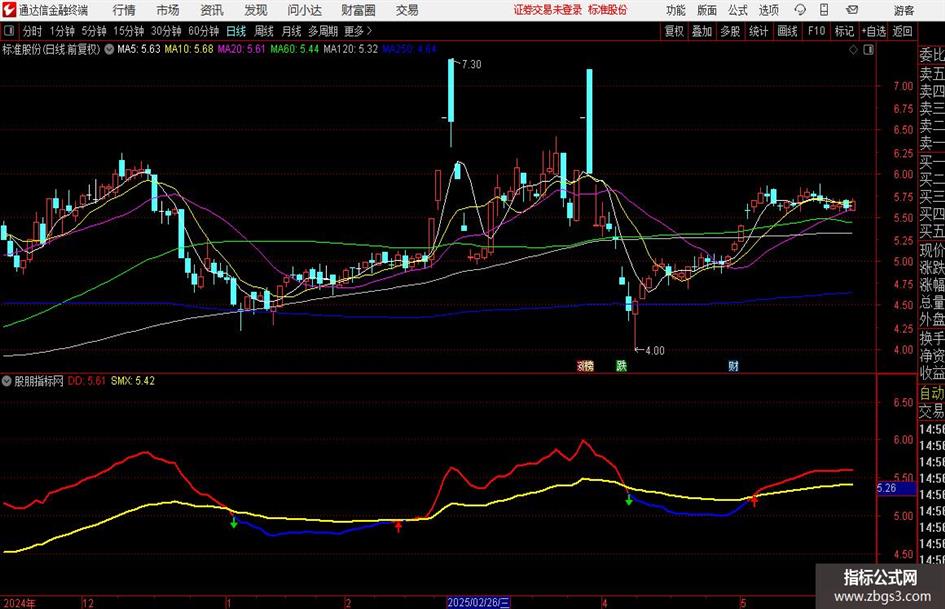Toggle the right side panel icon
Screen dimensions: 945x609
(868, 50)
